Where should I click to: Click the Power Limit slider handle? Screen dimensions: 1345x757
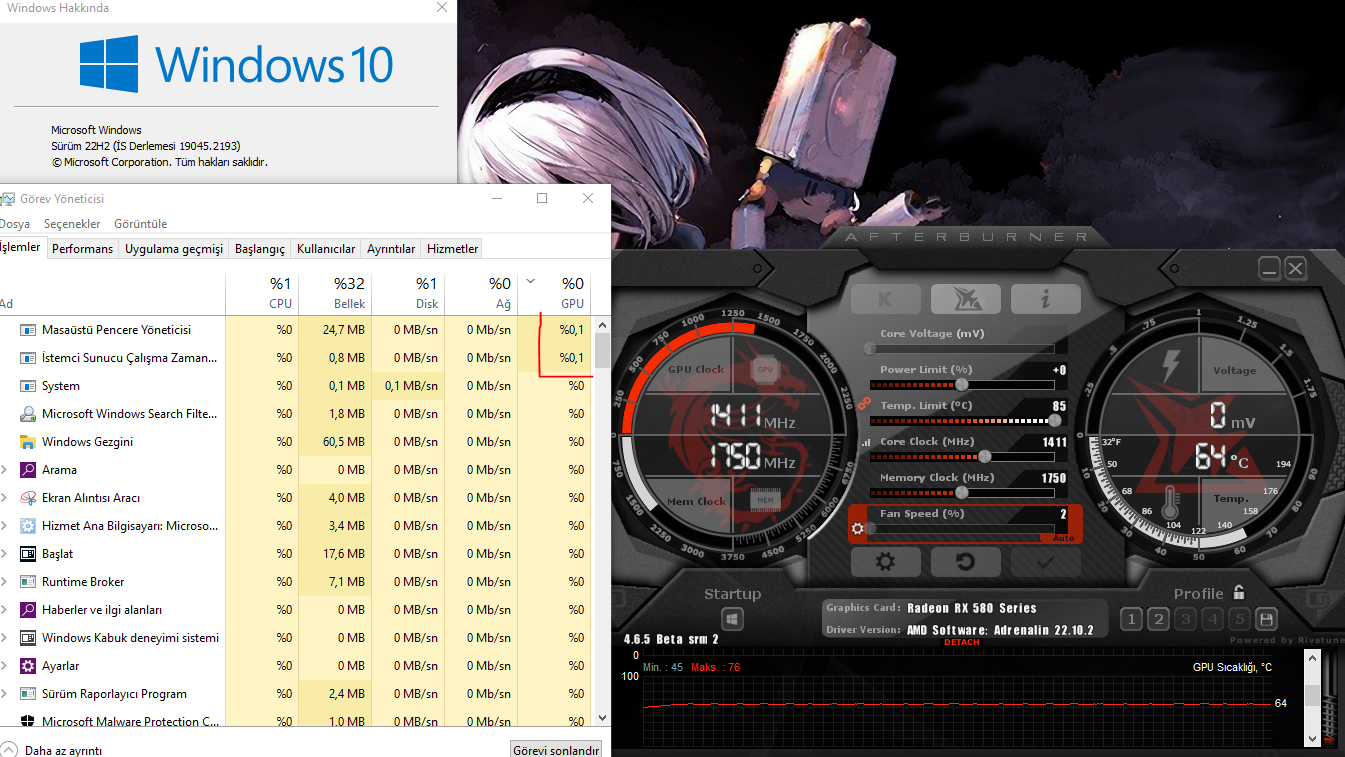click(x=962, y=384)
